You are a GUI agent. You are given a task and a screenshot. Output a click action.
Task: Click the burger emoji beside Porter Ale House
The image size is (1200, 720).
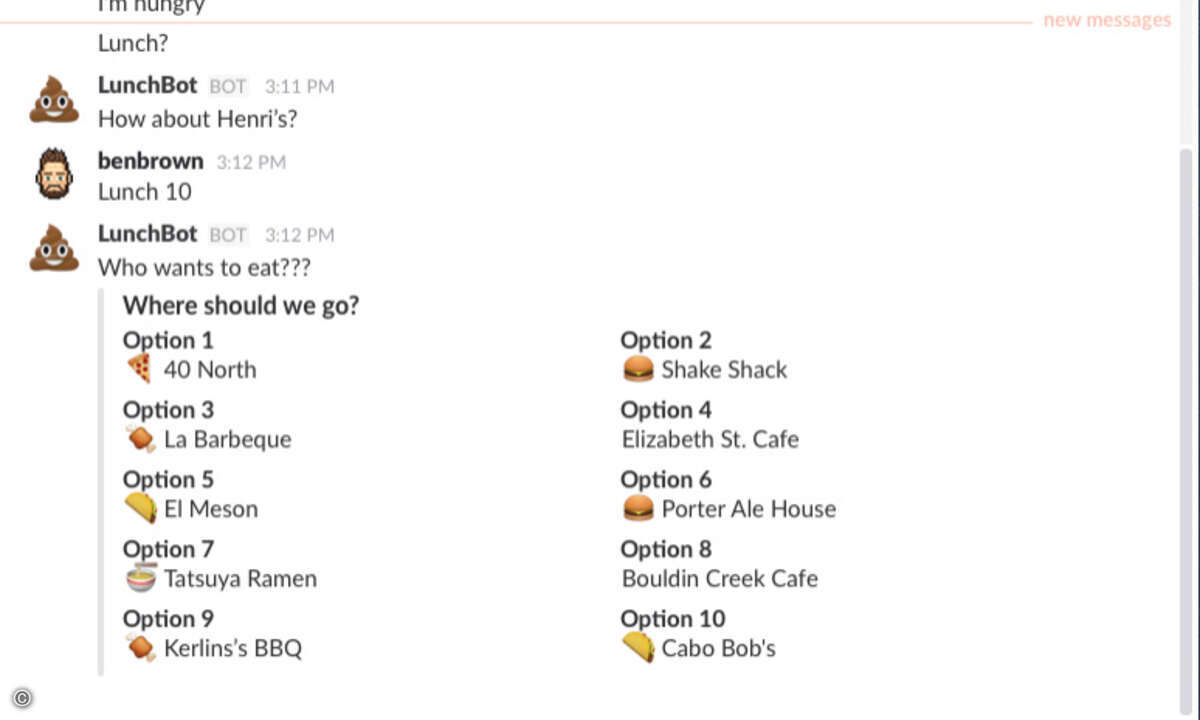click(x=638, y=509)
